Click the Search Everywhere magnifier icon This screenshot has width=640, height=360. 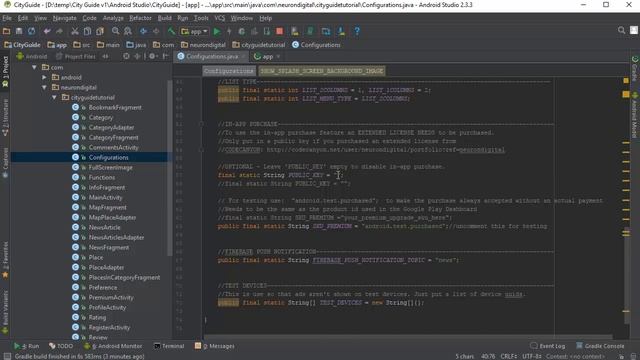pyautogui.click(x=621, y=30)
